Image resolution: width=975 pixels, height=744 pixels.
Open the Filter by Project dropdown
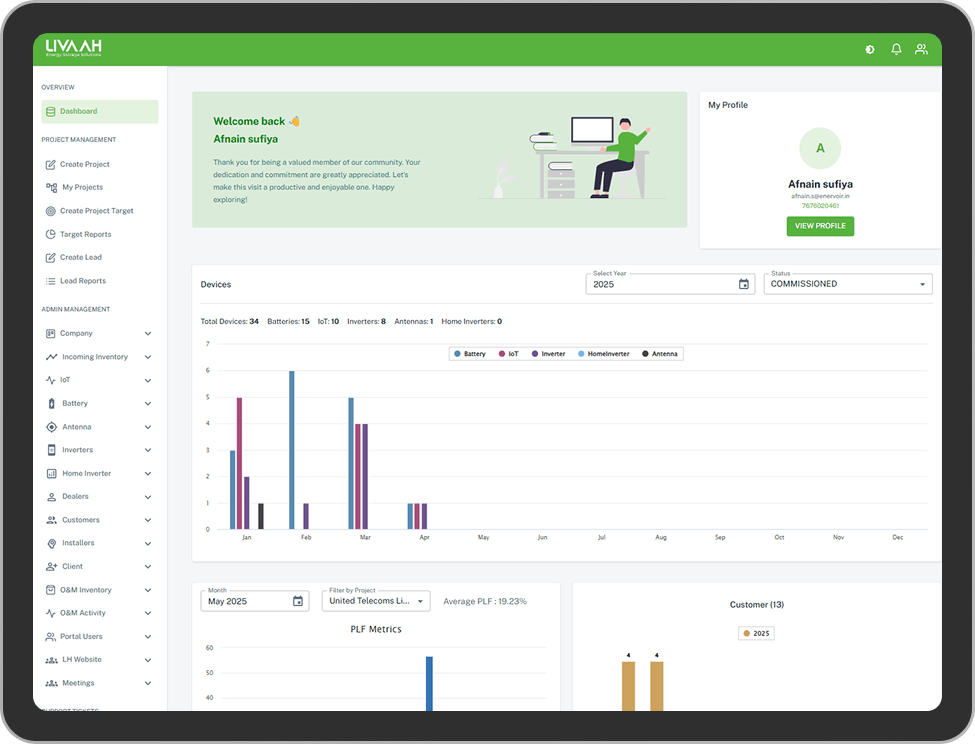coord(376,601)
